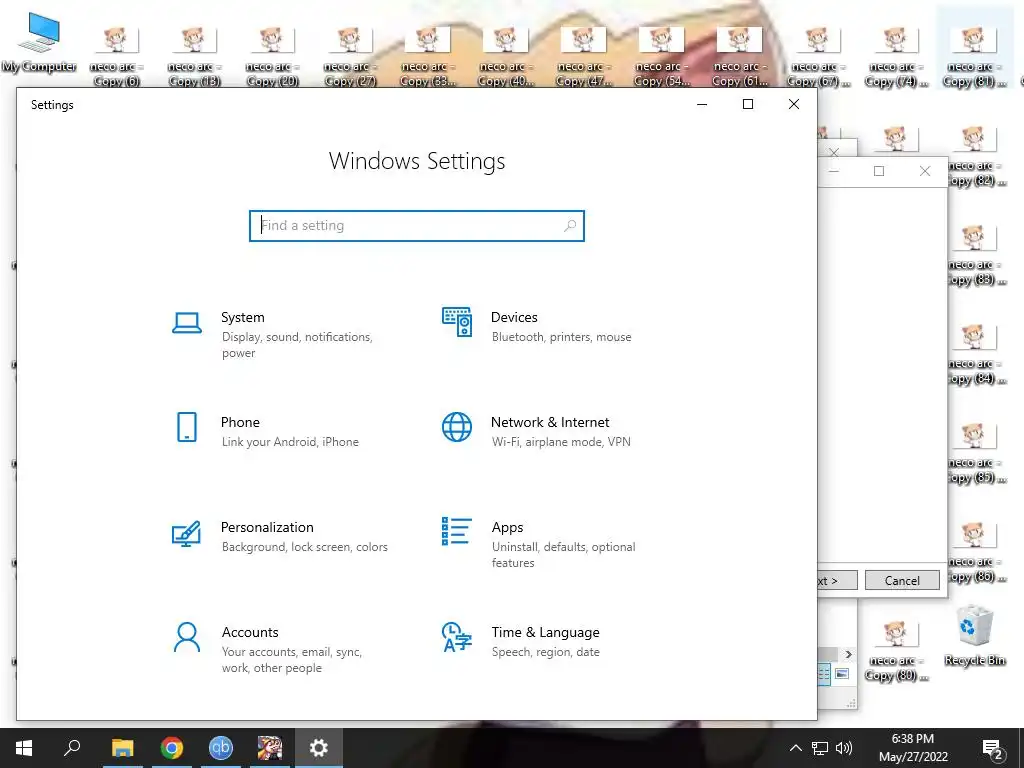This screenshot has height=768, width=1024.
Task: Click the search magnifier in Find a setting
Action: coord(569,225)
